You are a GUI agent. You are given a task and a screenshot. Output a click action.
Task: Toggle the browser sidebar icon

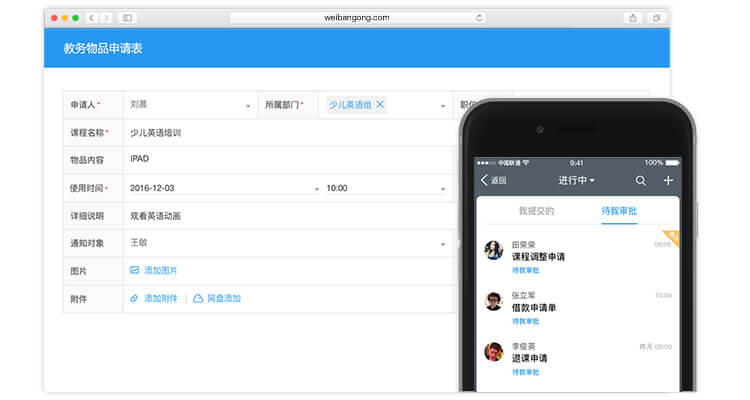[127, 18]
